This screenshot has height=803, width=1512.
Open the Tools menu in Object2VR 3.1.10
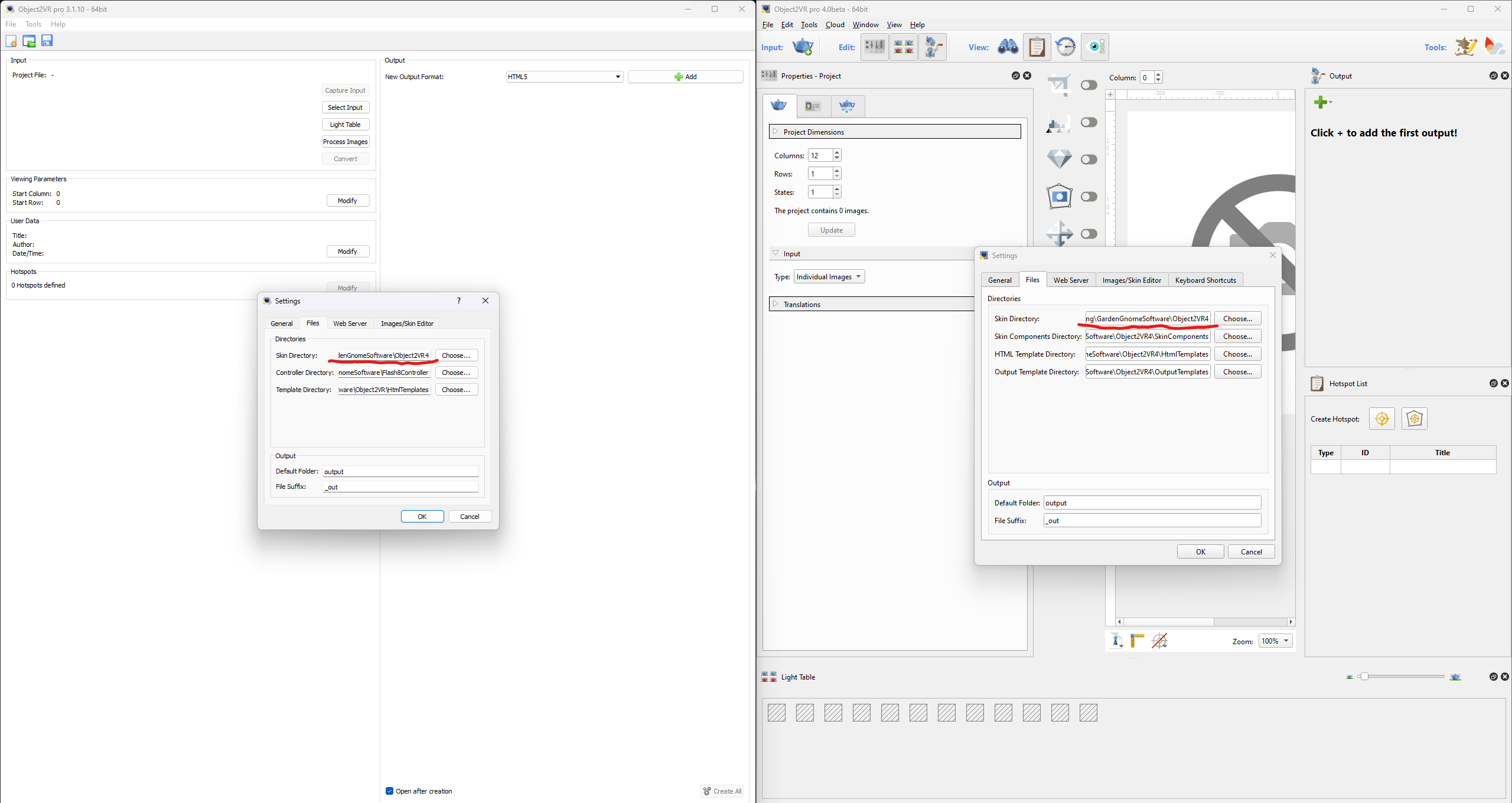coord(33,24)
